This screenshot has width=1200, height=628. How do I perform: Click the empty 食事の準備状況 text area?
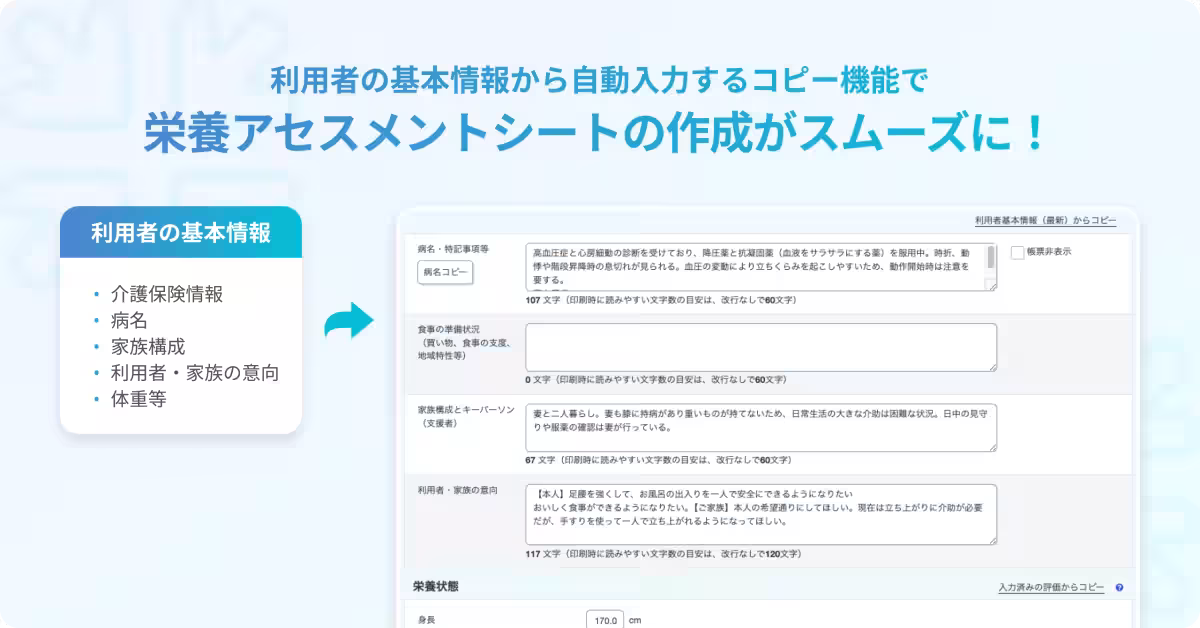point(761,348)
